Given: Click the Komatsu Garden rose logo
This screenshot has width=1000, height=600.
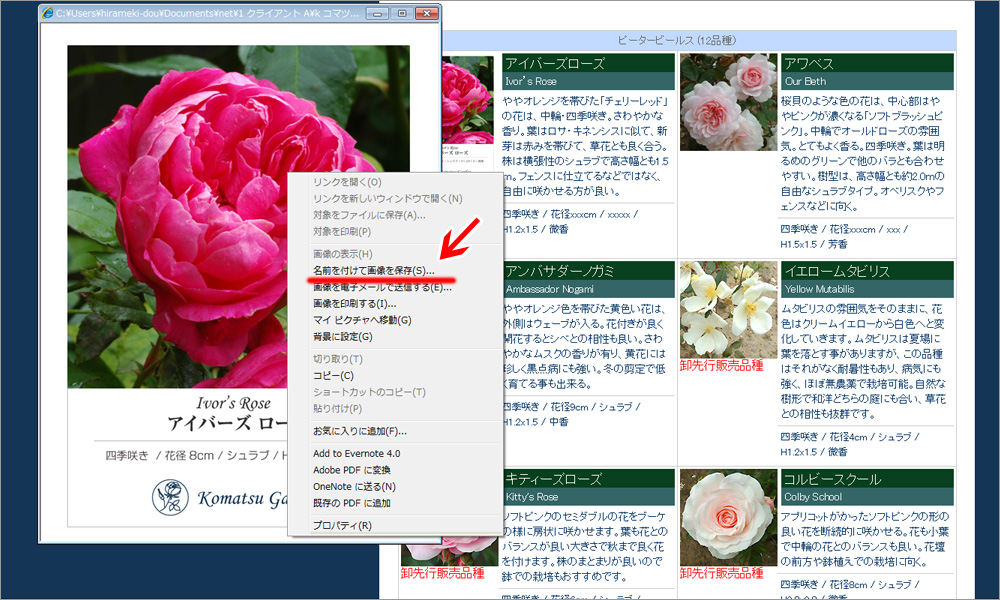Looking at the screenshot, I should tap(170, 497).
